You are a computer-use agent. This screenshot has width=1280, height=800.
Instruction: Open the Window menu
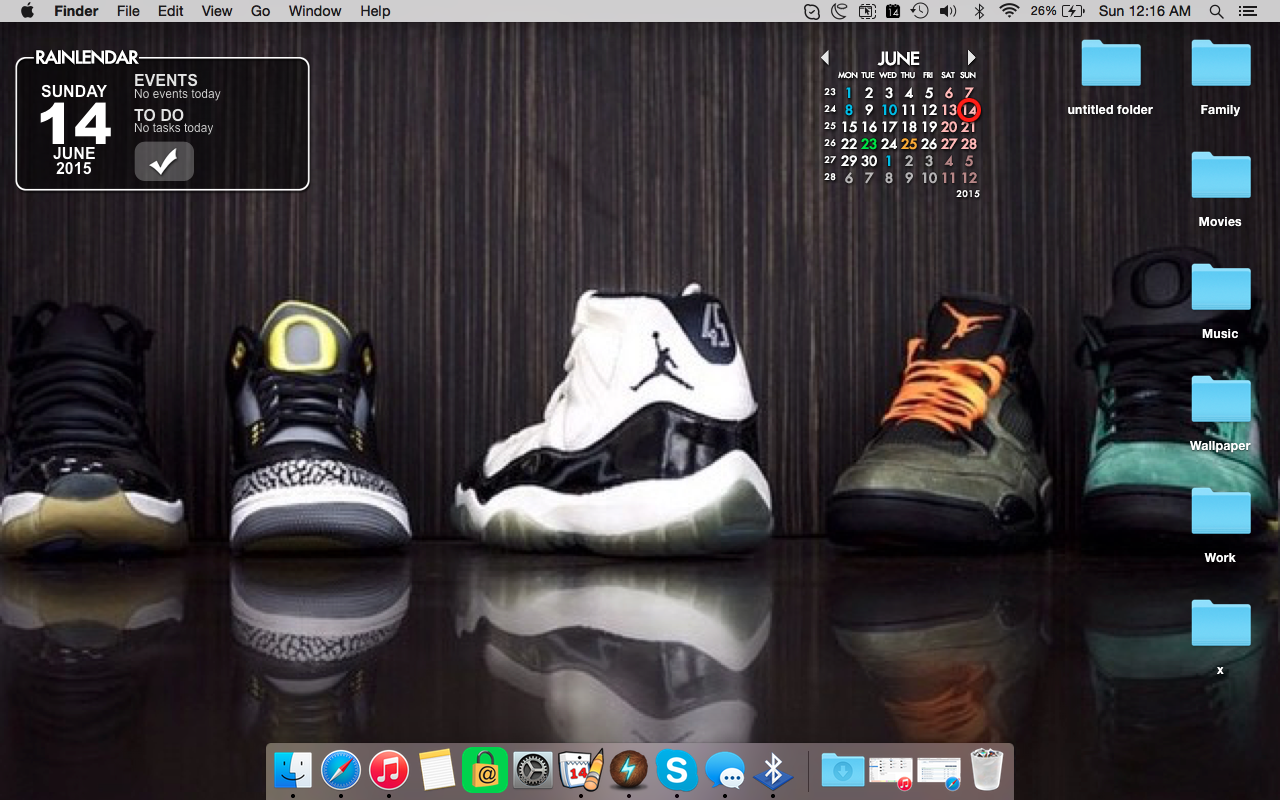[x=315, y=11]
